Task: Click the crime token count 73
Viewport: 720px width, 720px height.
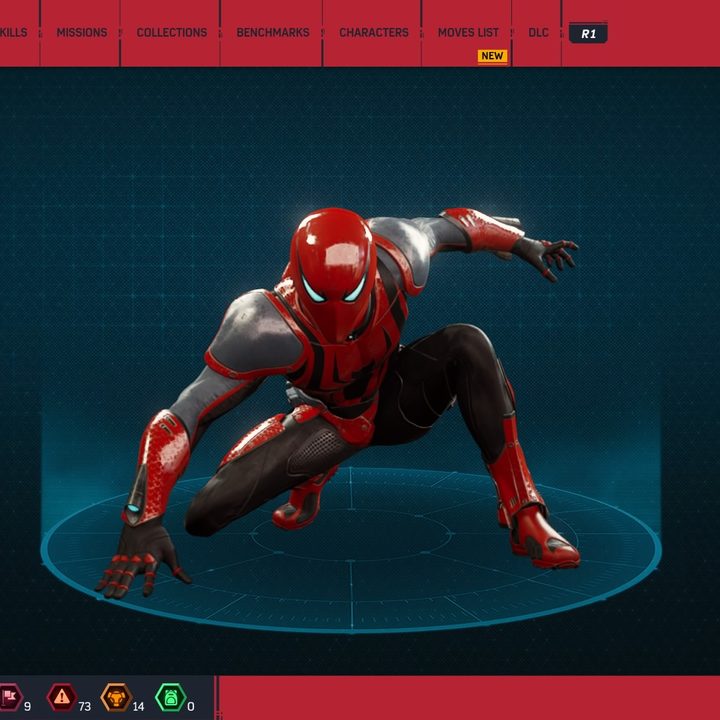Action: [84, 706]
